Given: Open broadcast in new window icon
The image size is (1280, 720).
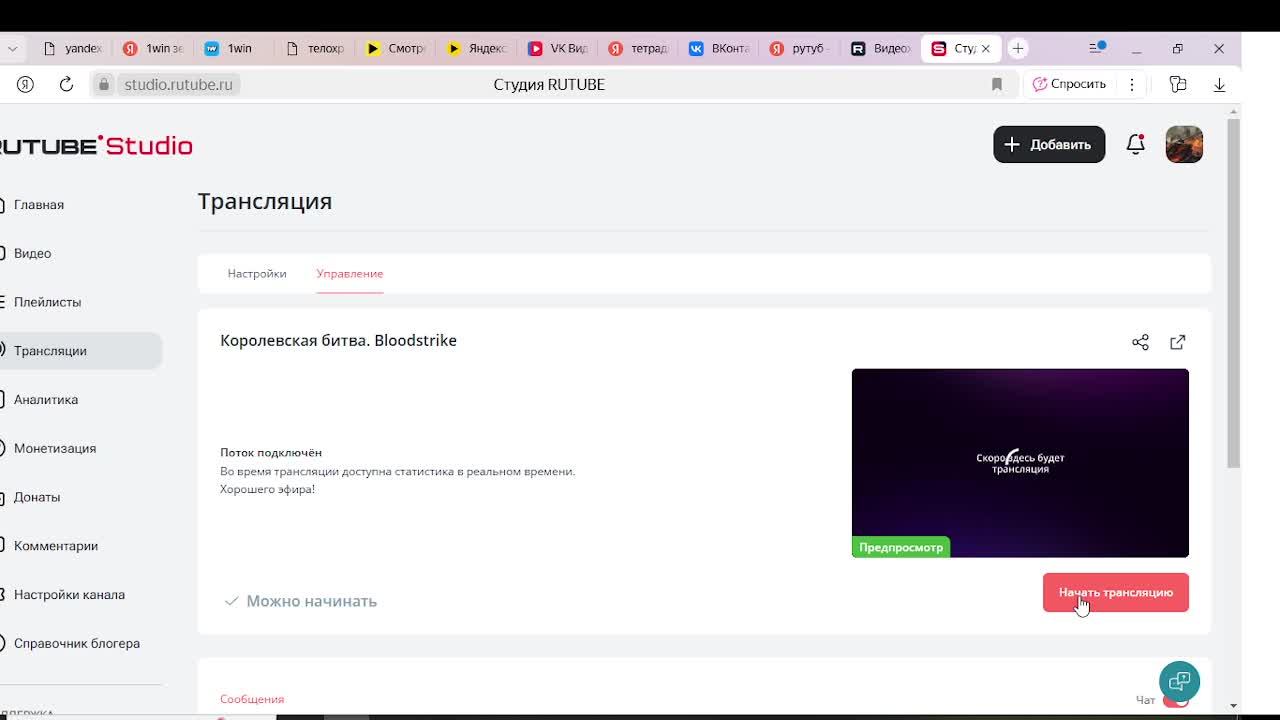Looking at the screenshot, I should (1178, 342).
